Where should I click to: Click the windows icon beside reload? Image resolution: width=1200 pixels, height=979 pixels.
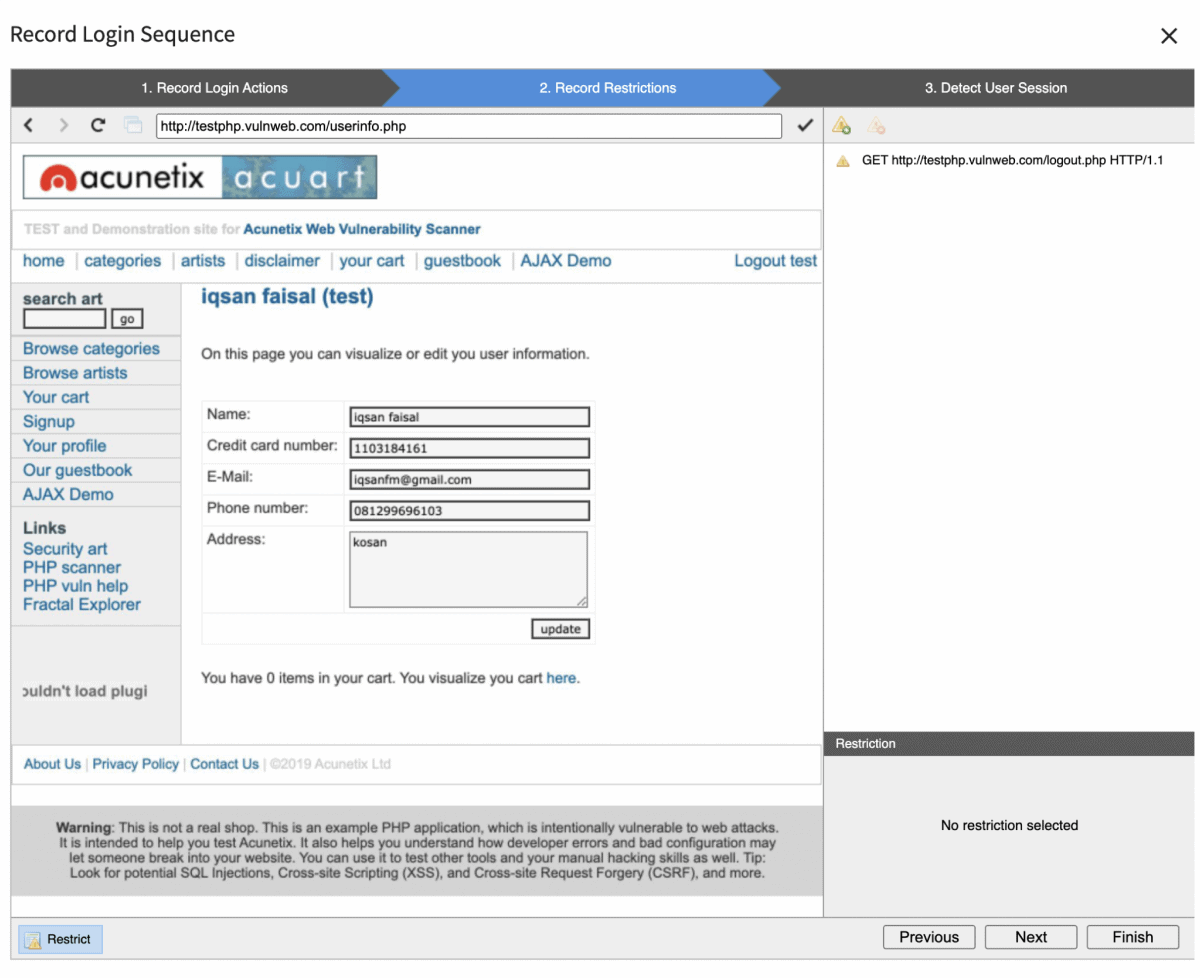click(132, 125)
